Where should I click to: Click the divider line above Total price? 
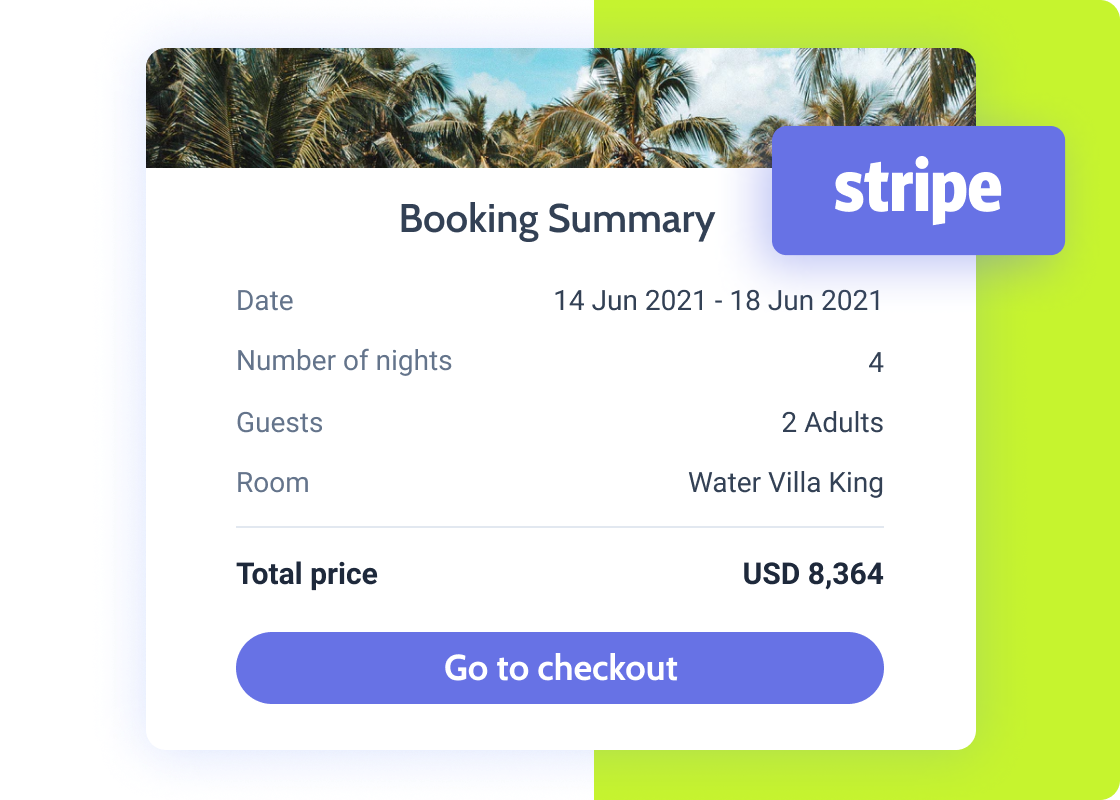pos(559,524)
